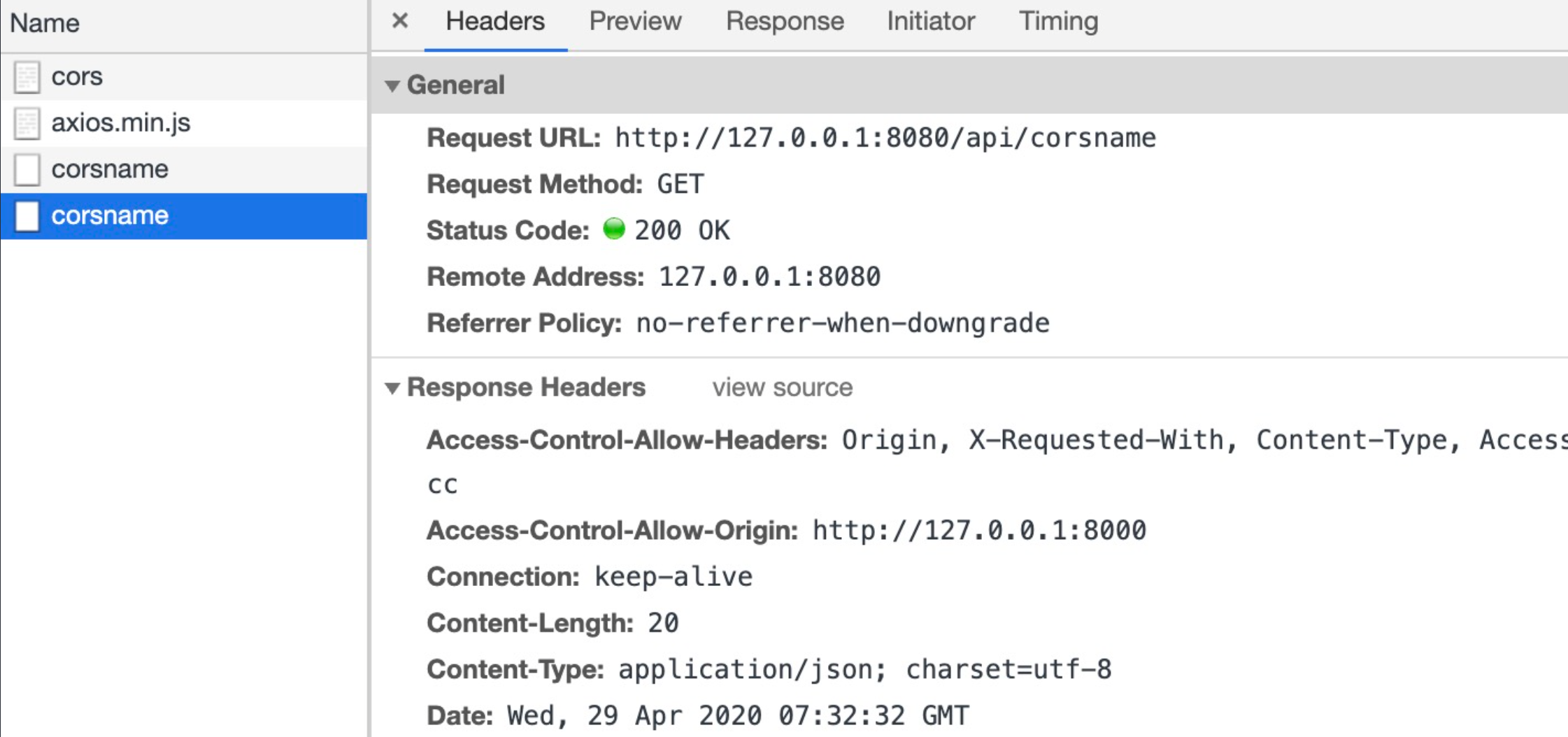Switch to the Preview tab
Screen dimensions: 1568x737
pyautogui.click(x=635, y=22)
